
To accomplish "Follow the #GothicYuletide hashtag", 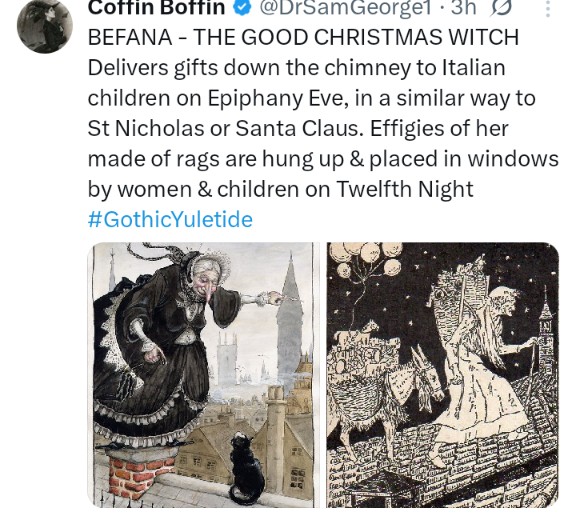I will (170, 220).
